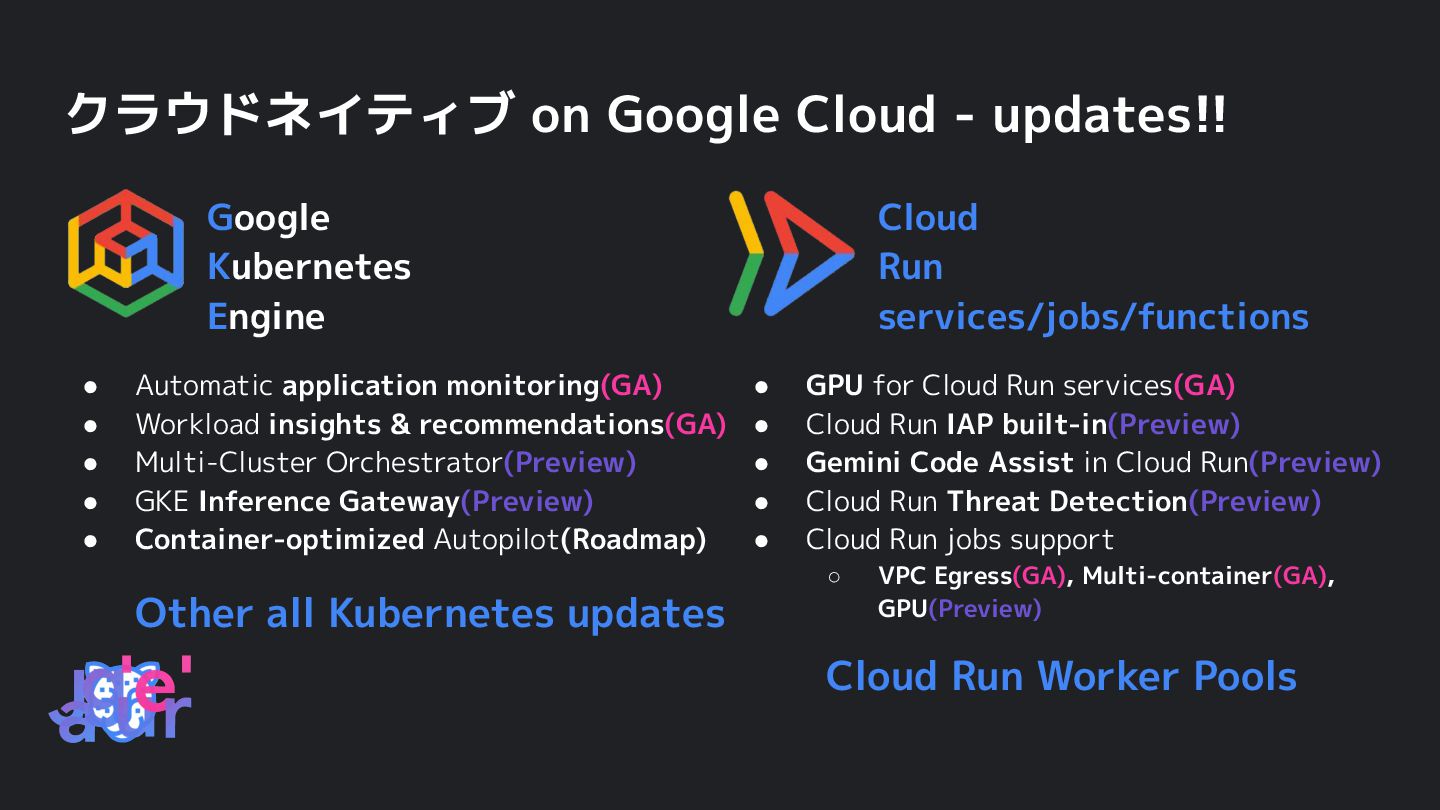Click 'Cloud Run IAP built-in(Preview)' bullet

point(1023,424)
